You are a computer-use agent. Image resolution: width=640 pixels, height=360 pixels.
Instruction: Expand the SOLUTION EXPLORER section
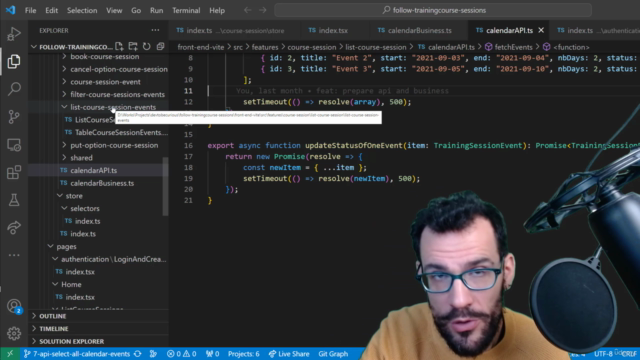click(68, 341)
